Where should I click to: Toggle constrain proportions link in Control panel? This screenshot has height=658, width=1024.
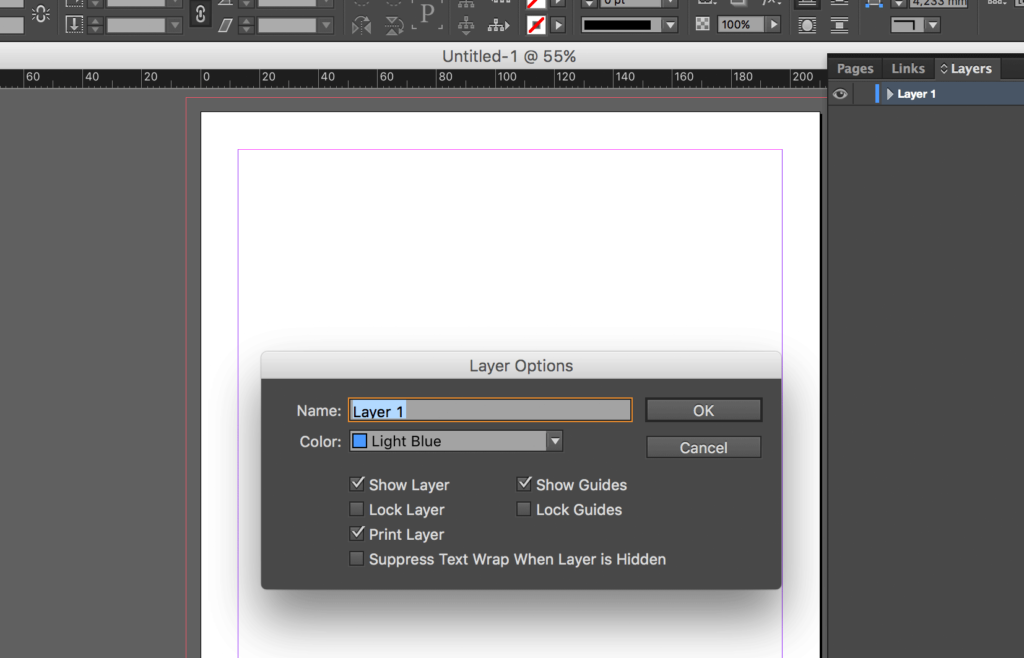(199, 15)
